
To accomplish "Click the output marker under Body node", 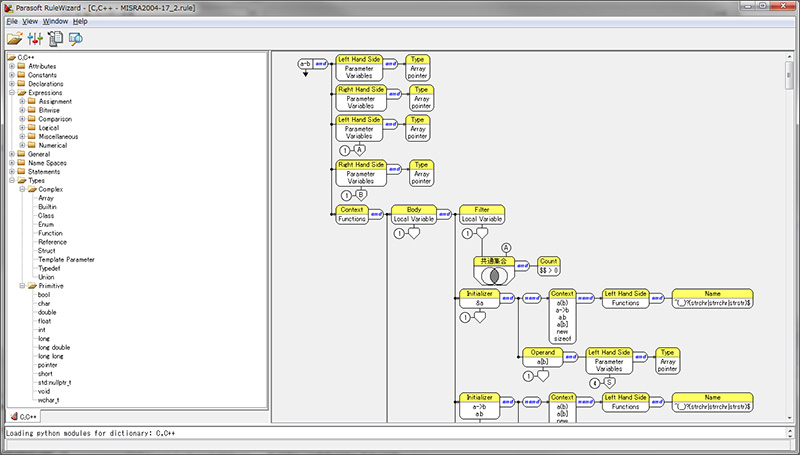I will pyautogui.click(x=414, y=234).
